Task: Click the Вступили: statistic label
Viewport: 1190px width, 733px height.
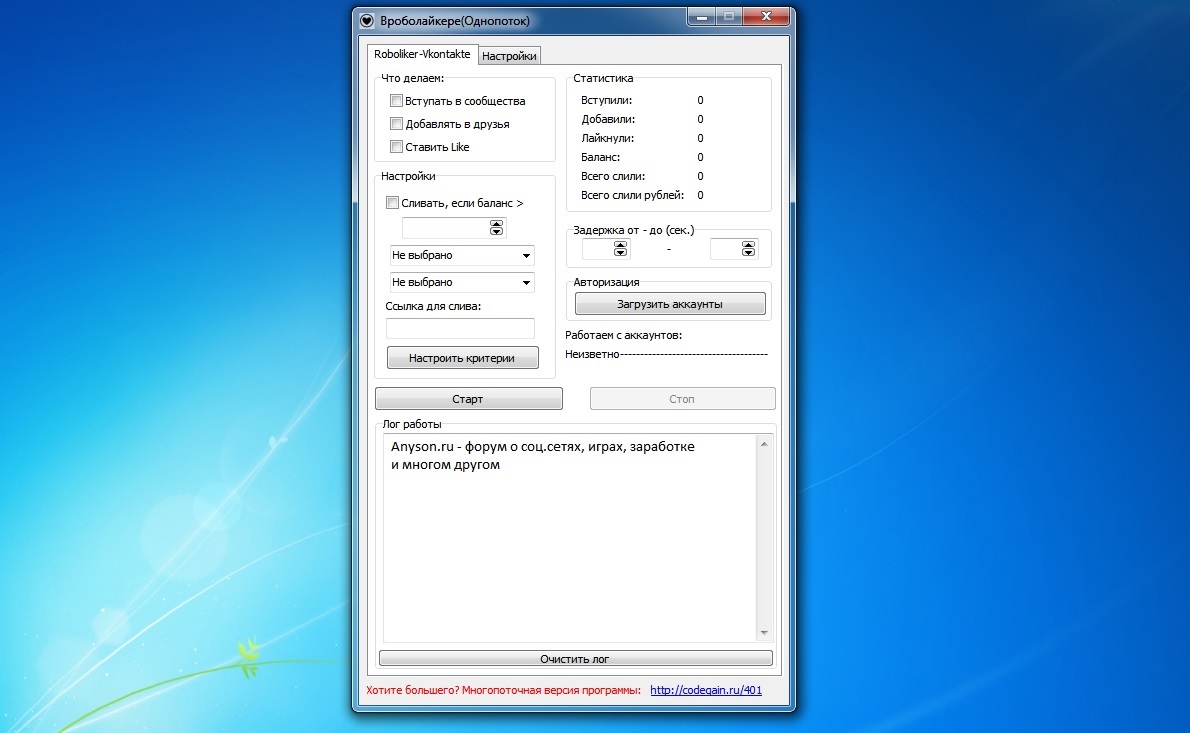Action: tap(606, 100)
